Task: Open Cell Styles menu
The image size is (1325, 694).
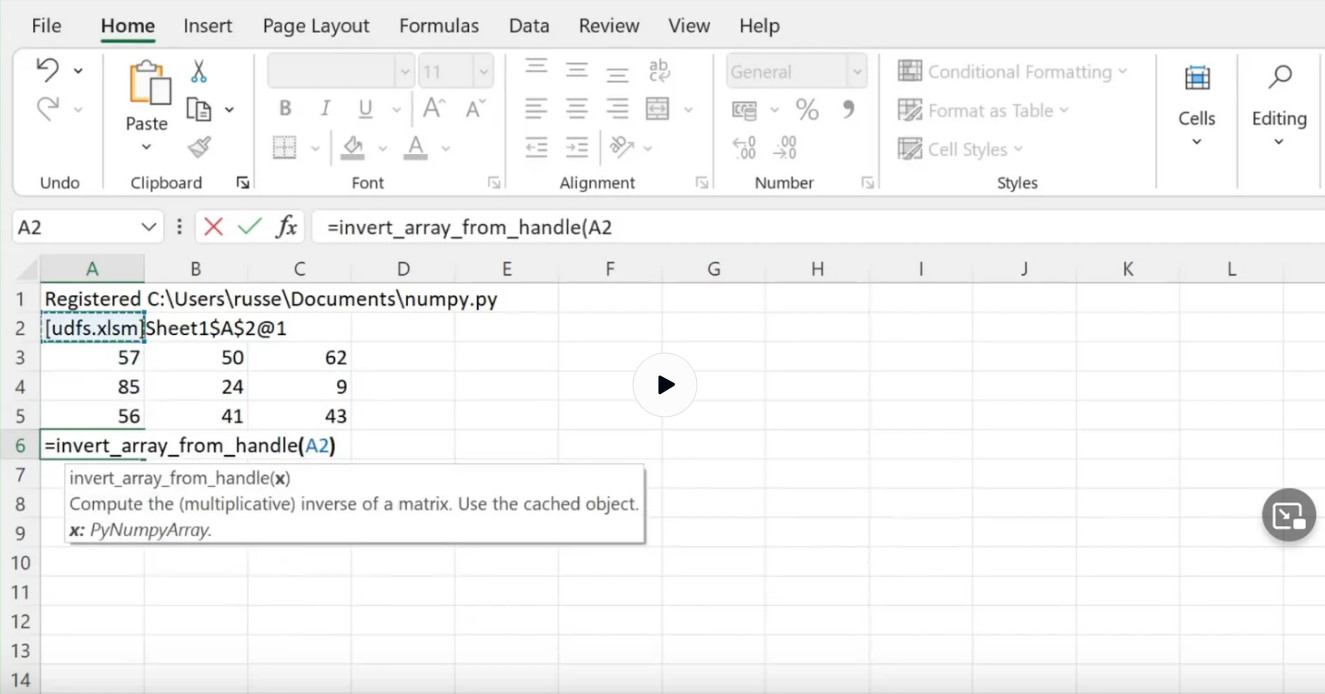Action: (960, 149)
